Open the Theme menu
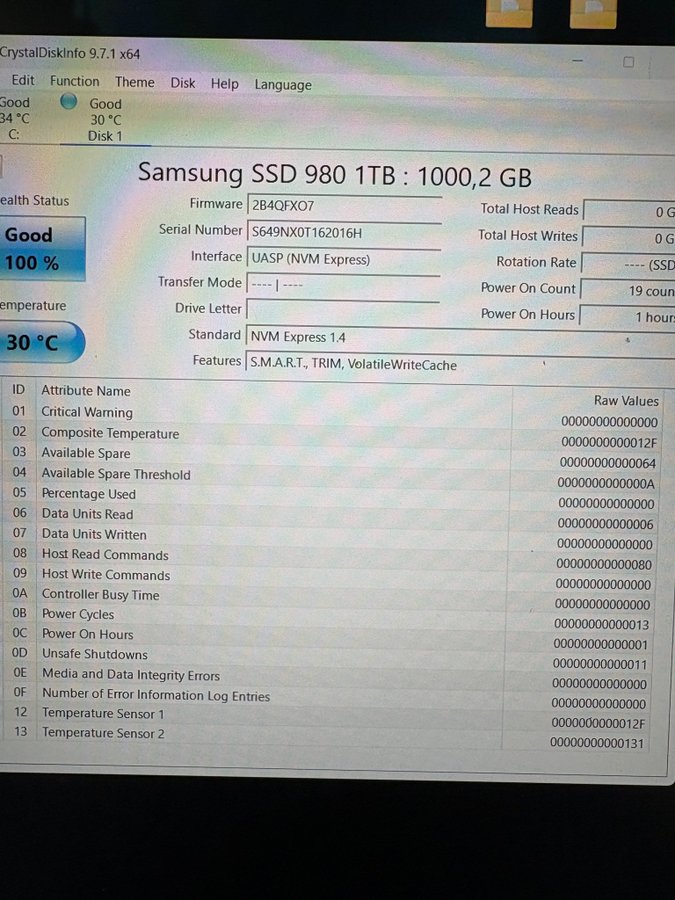Image resolution: width=675 pixels, height=900 pixels. tap(134, 83)
